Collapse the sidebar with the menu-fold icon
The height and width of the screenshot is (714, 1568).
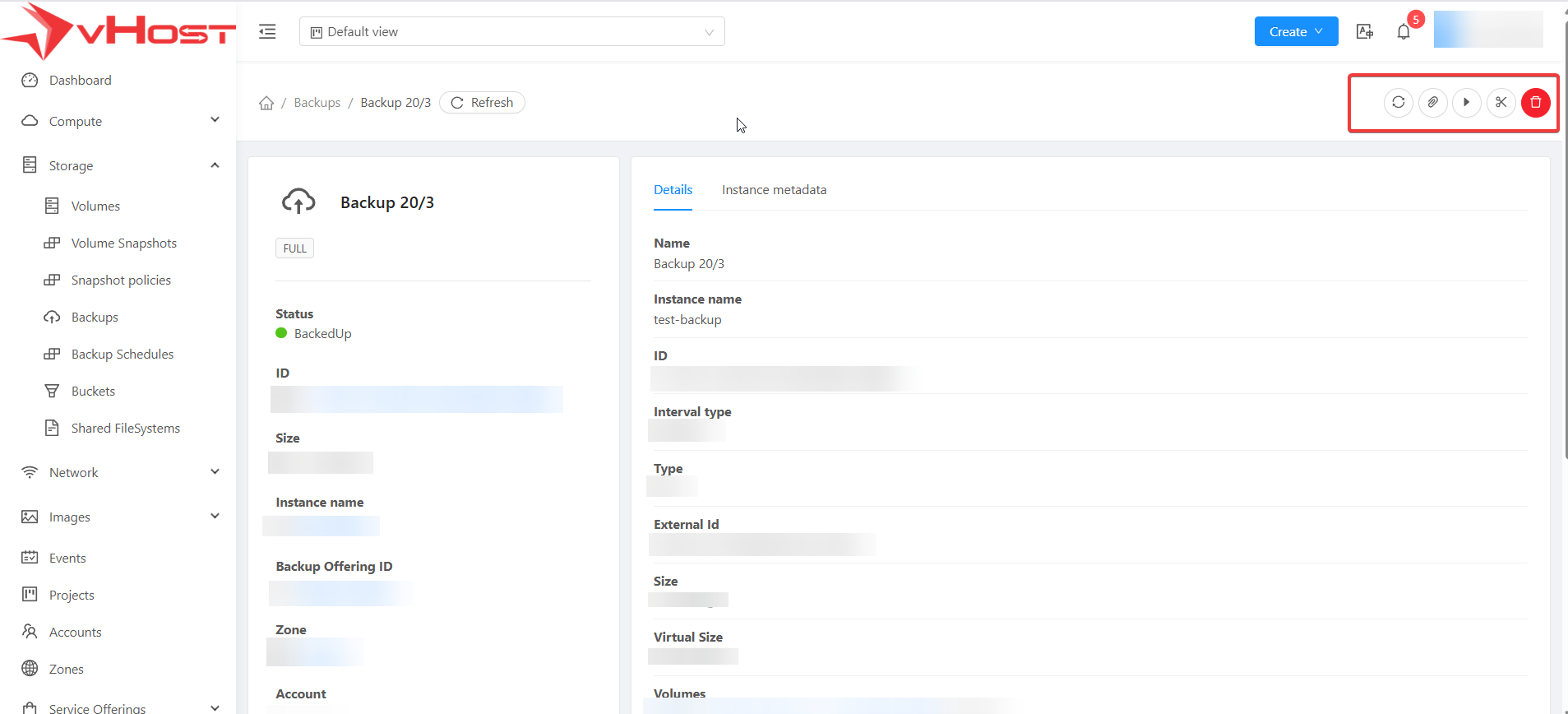tap(267, 32)
